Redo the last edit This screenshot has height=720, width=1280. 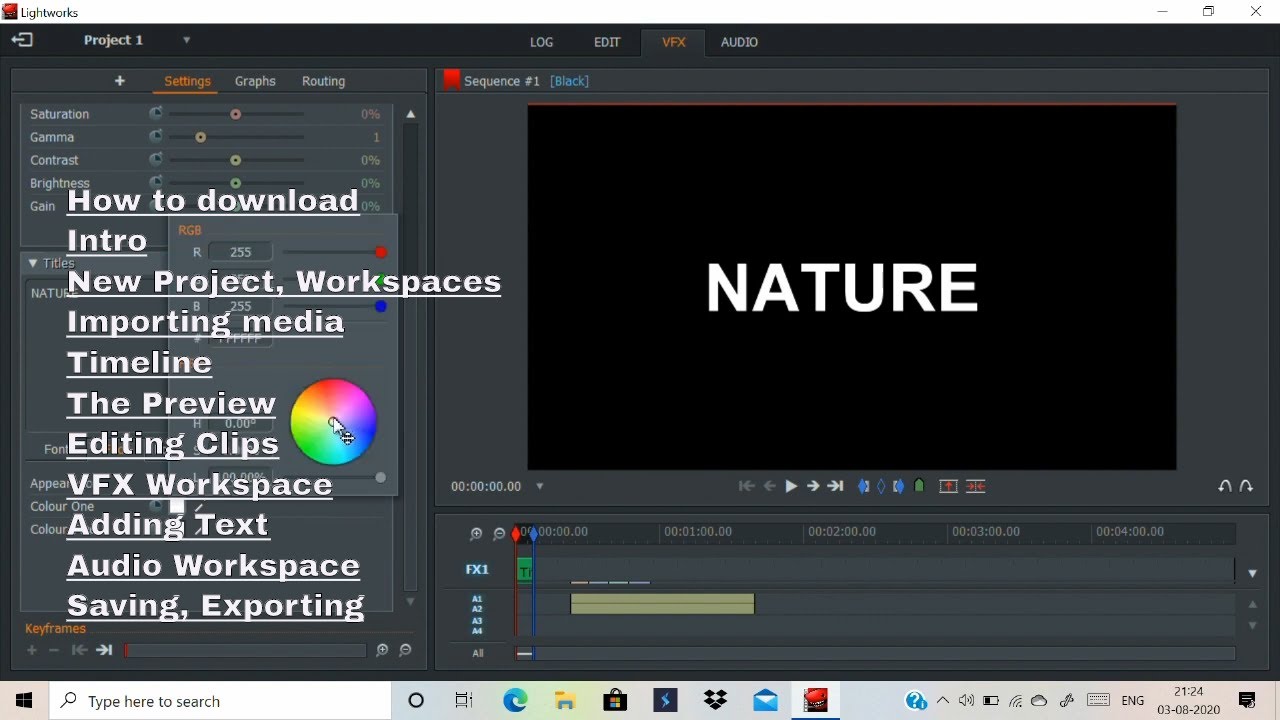pyautogui.click(x=1247, y=487)
